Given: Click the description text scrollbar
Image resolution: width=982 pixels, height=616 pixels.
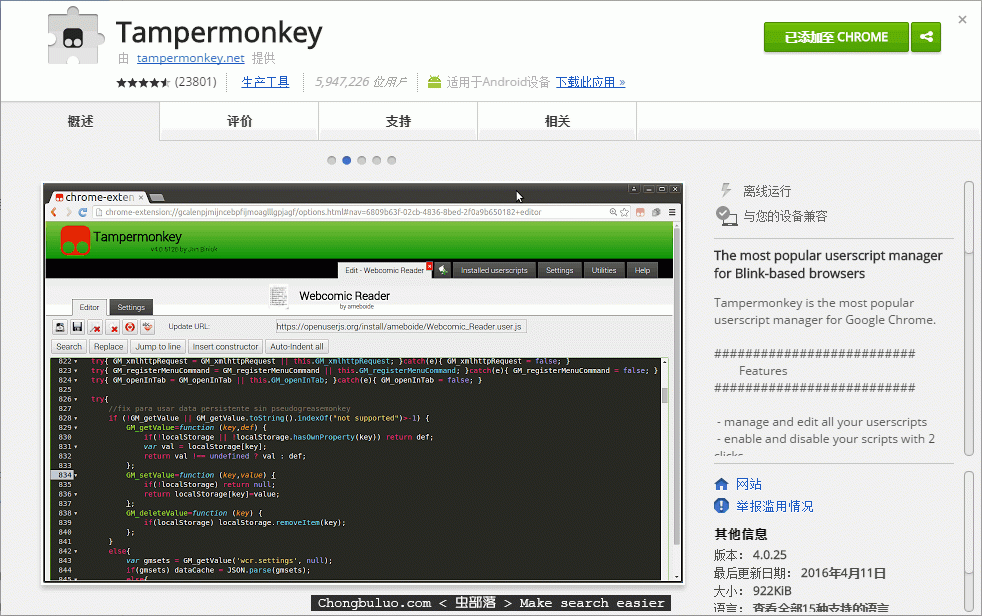Looking at the screenshot, I should pos(968,320).
